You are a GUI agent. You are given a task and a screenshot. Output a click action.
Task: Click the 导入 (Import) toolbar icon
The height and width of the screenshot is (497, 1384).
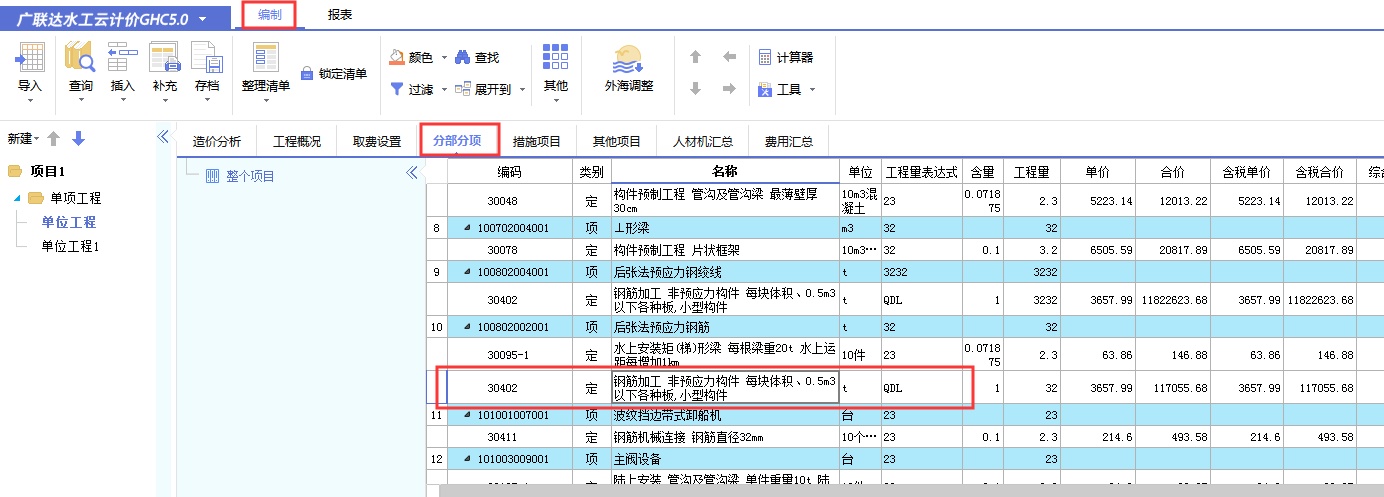(x=30, y=59)
